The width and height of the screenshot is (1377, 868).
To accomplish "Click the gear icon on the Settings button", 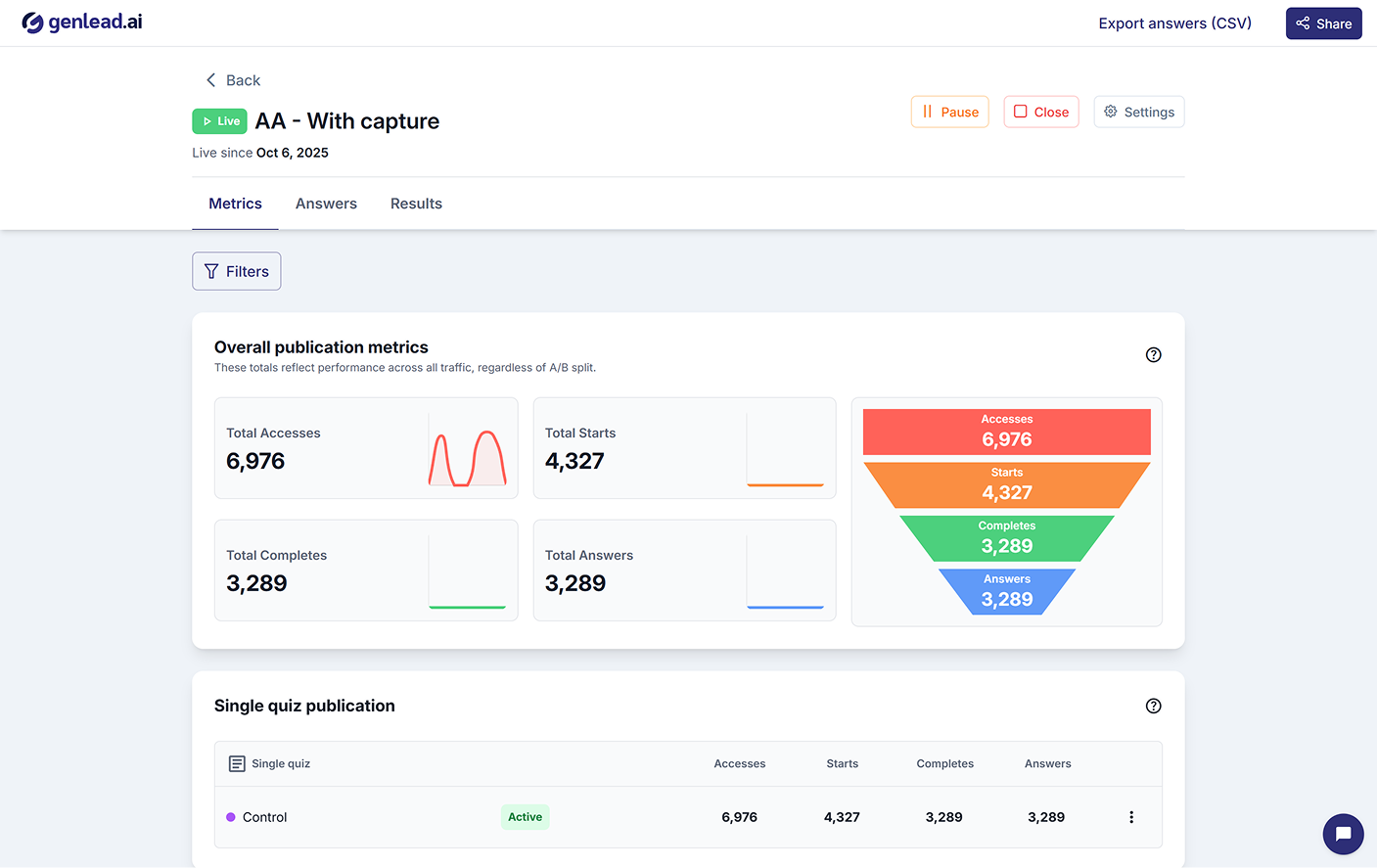I will 1110,112.
